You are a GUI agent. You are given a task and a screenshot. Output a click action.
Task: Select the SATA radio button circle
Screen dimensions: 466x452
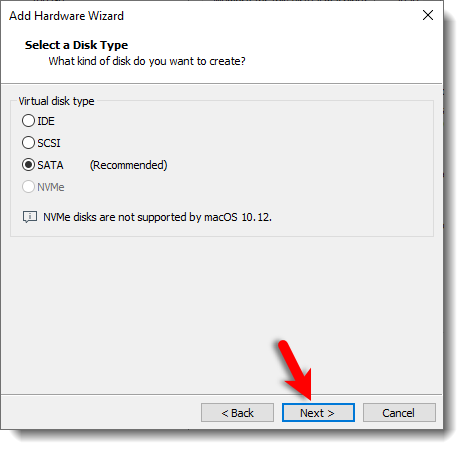28,165
